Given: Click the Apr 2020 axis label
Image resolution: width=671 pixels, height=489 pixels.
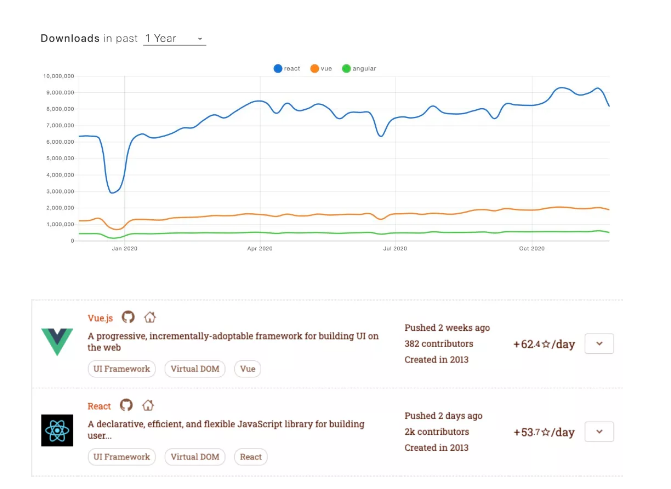Looking at the screenshot, I should point(259,249).
